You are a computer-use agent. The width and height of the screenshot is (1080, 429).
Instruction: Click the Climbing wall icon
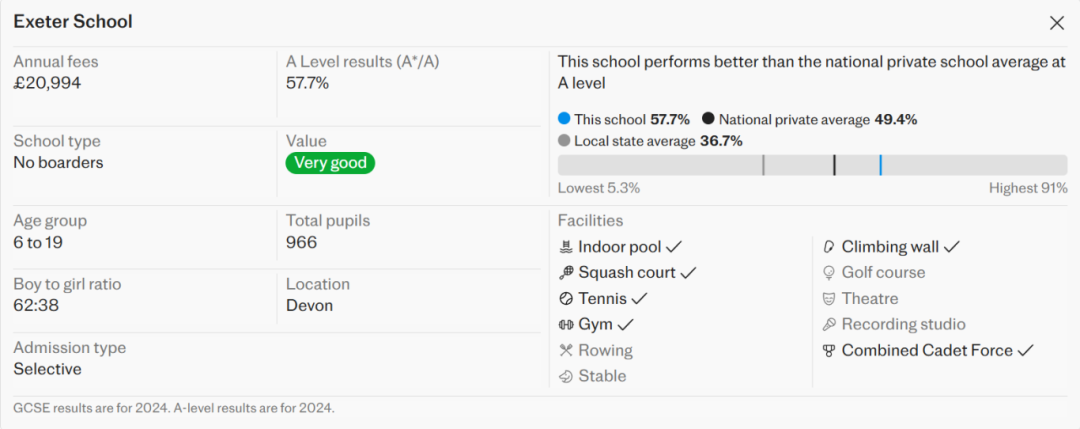coord(829,247)
